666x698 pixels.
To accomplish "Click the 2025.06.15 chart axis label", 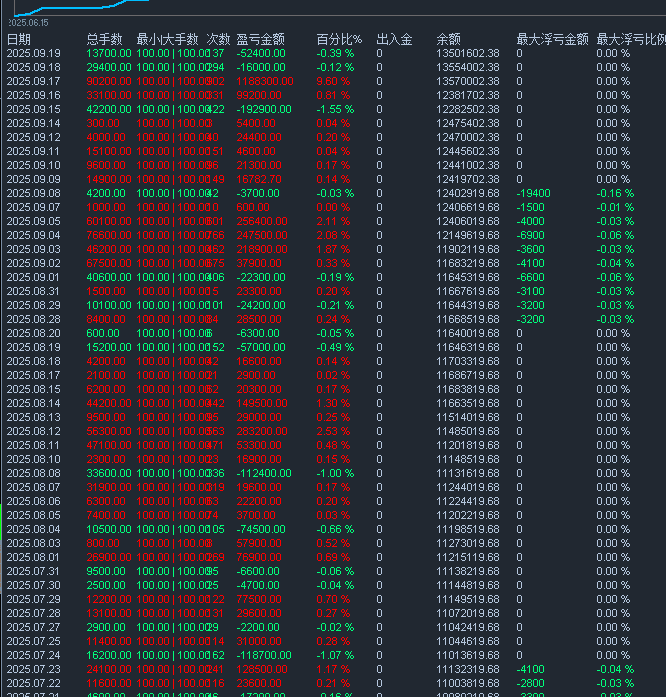I will pos(26,21).
